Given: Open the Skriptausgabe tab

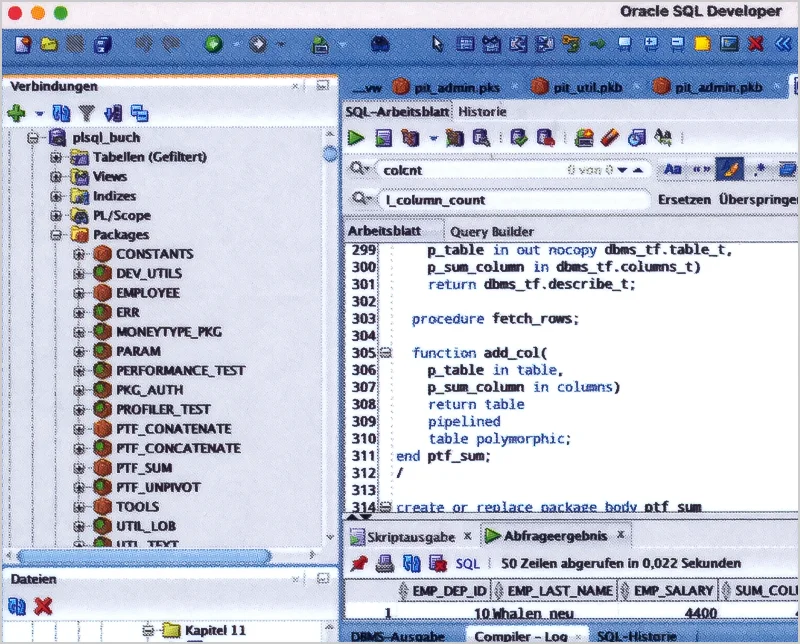Looking at the screenshot, I should tap(410, 536).
